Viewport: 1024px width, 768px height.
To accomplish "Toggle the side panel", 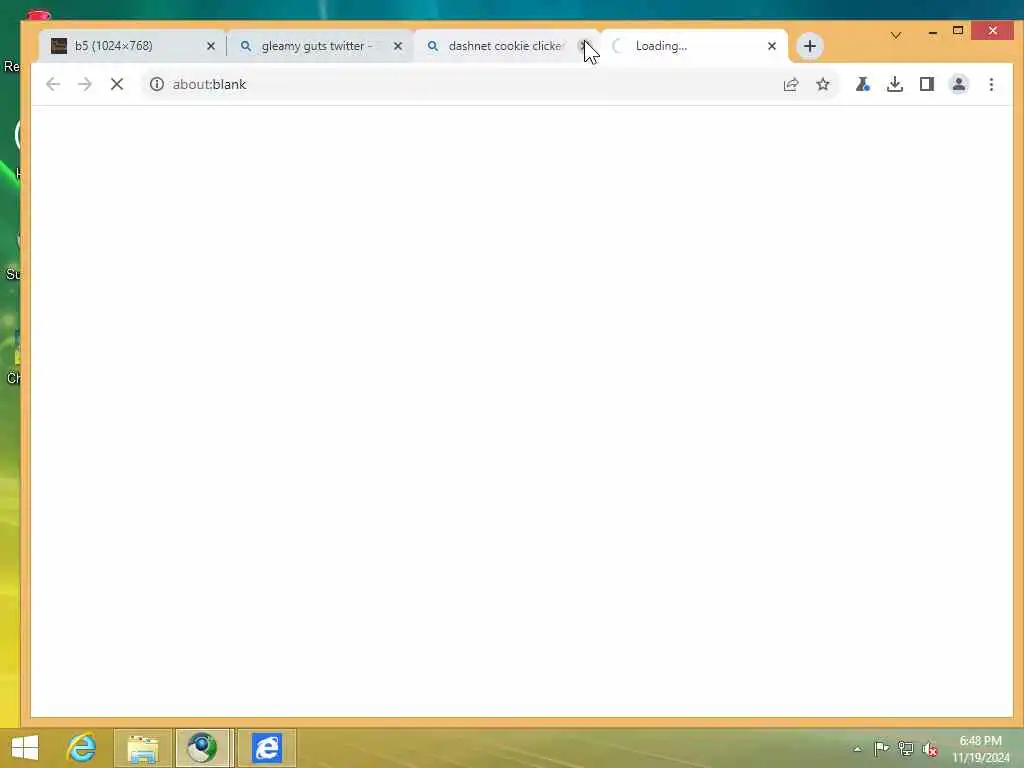I will pyautogui.click(x=927, y=84).
